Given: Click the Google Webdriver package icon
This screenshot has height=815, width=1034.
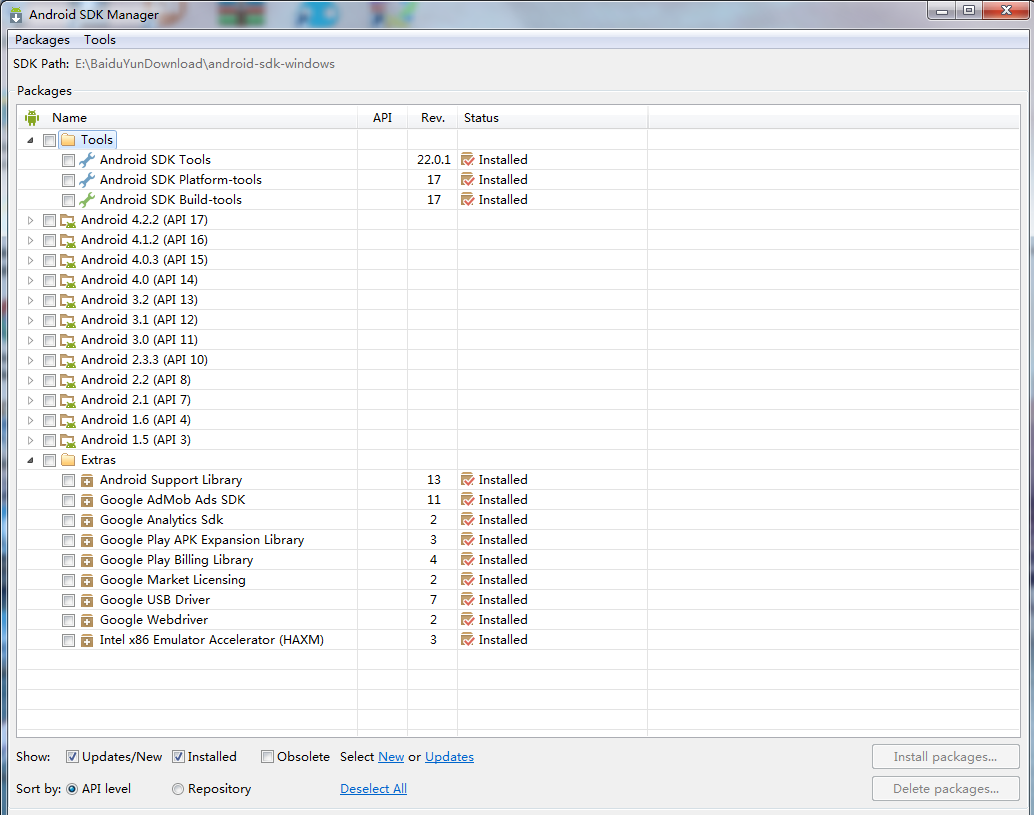Looking at the screenshot, I should [x=87, y=620].
